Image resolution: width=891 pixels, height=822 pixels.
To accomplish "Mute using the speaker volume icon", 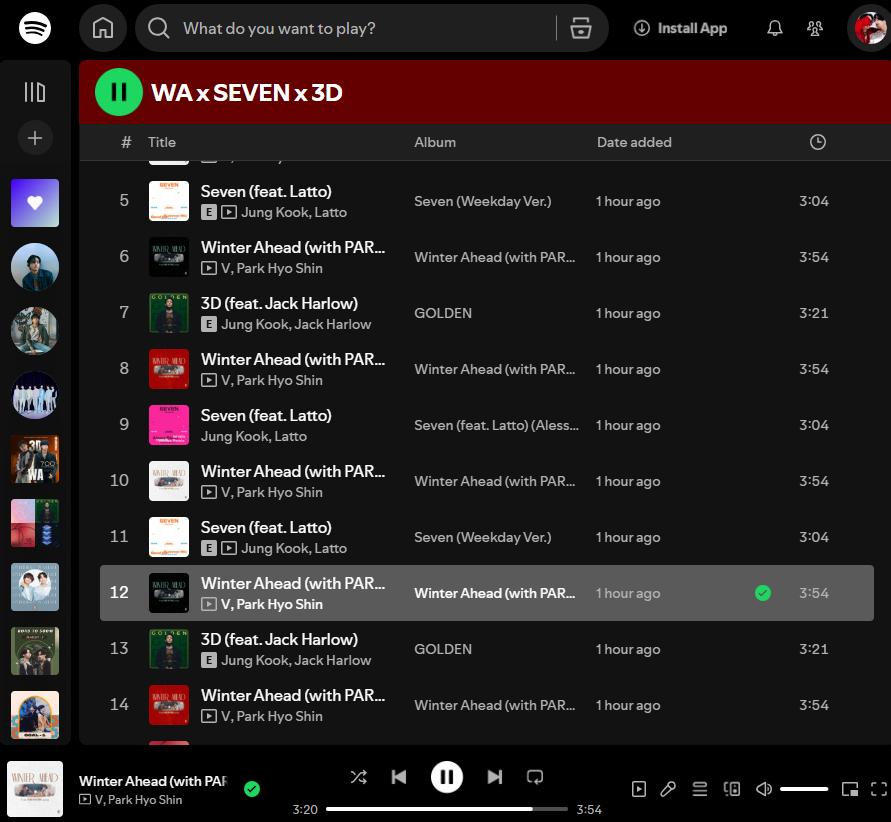I will tap(764, 788).
